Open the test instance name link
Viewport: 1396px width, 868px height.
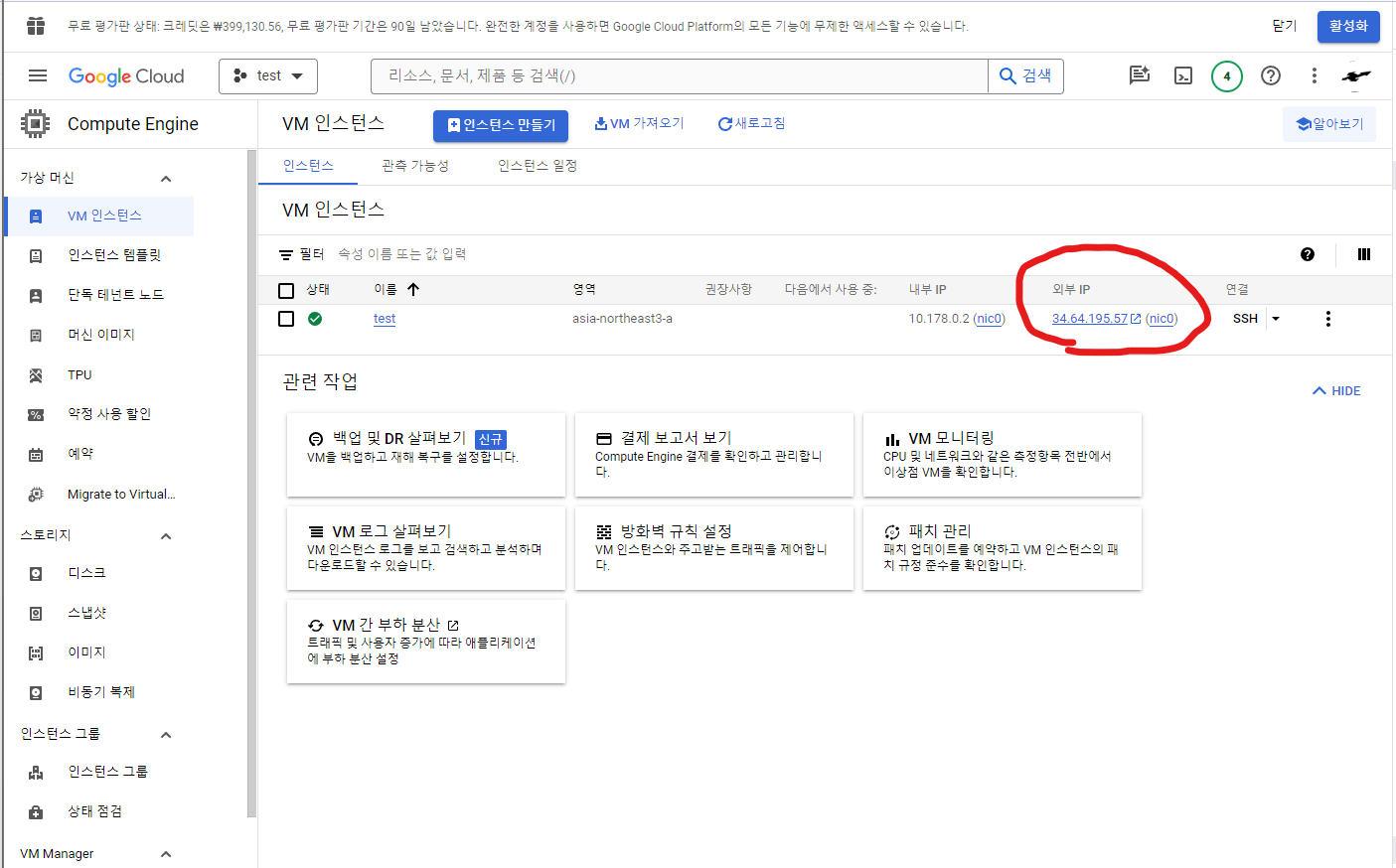click(x=385, y=319)
